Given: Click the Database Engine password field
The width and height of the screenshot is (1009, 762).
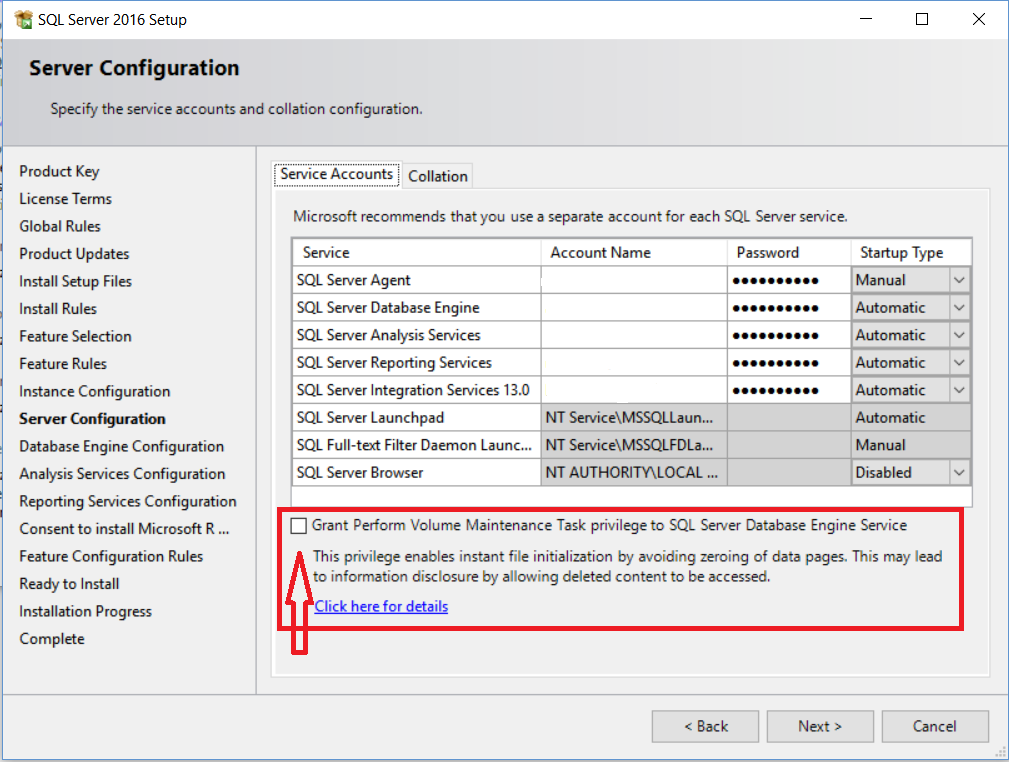Looking at the screenshot, I should point(788,308).
